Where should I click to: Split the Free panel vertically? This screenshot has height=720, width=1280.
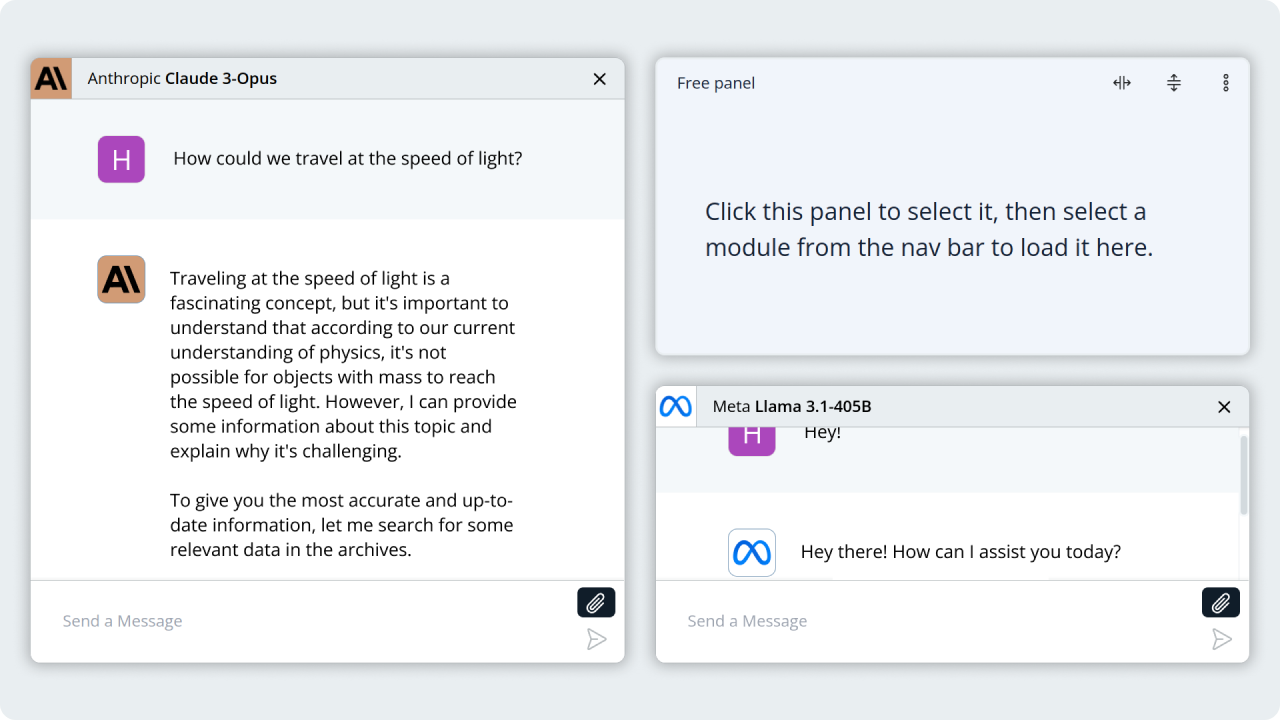pos(1174,83)
